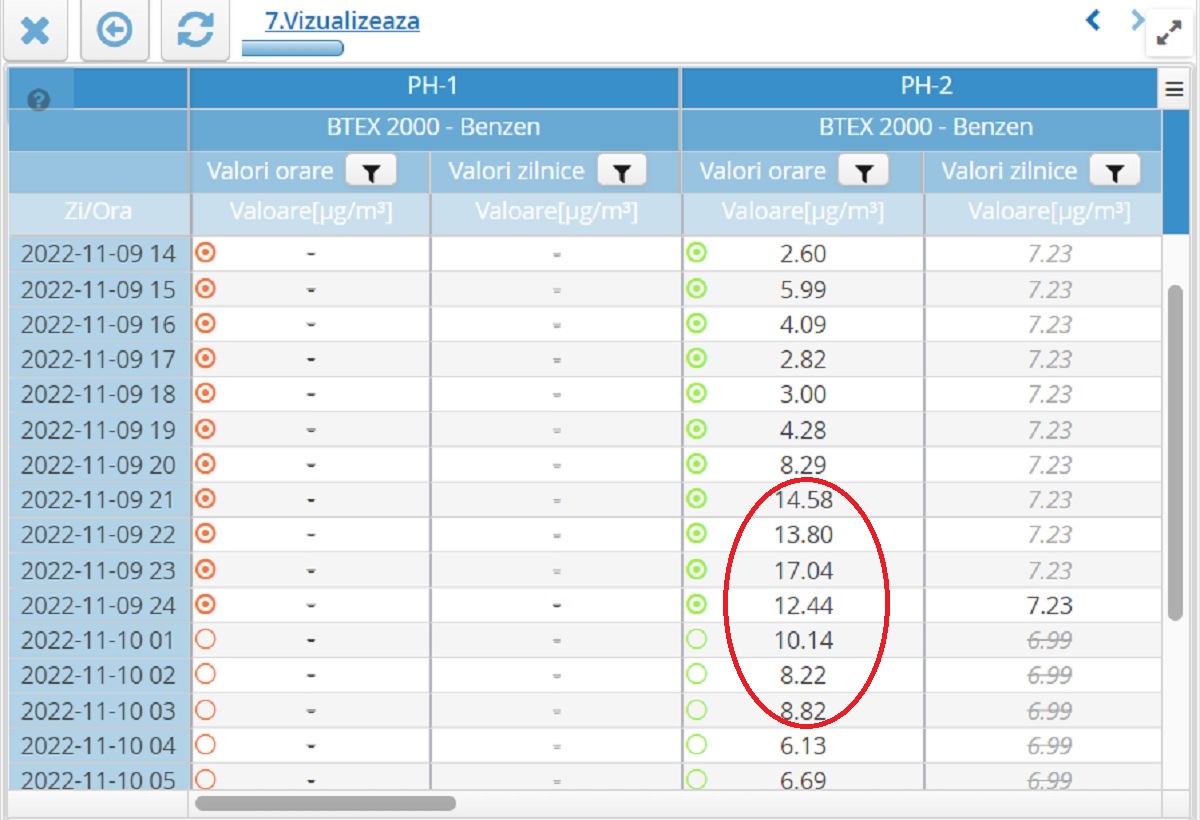Click the previous chevron arrow at top right

coord(1094,19)
